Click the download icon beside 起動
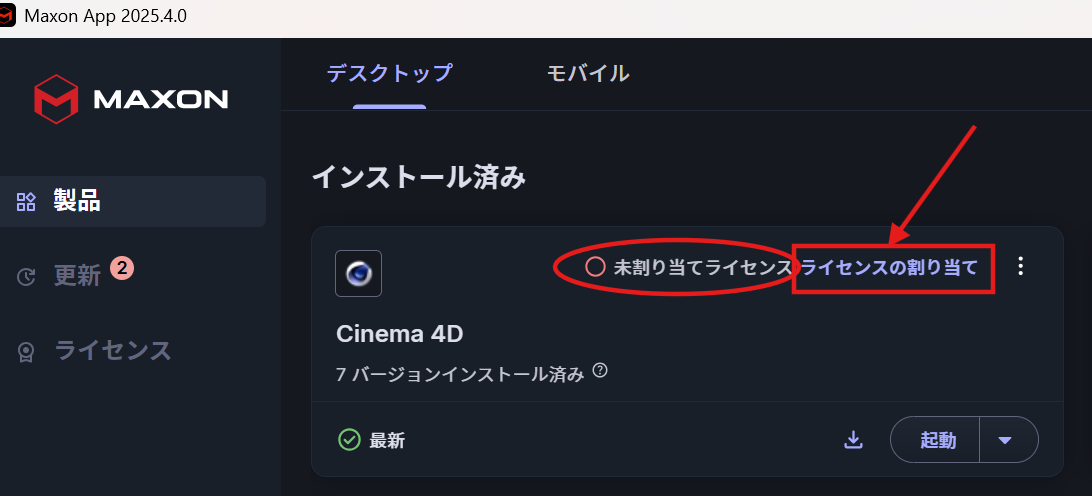Image resolution: width=1092 pixels, height=496 pixels. pyautogui.click(x=853, y=440)
